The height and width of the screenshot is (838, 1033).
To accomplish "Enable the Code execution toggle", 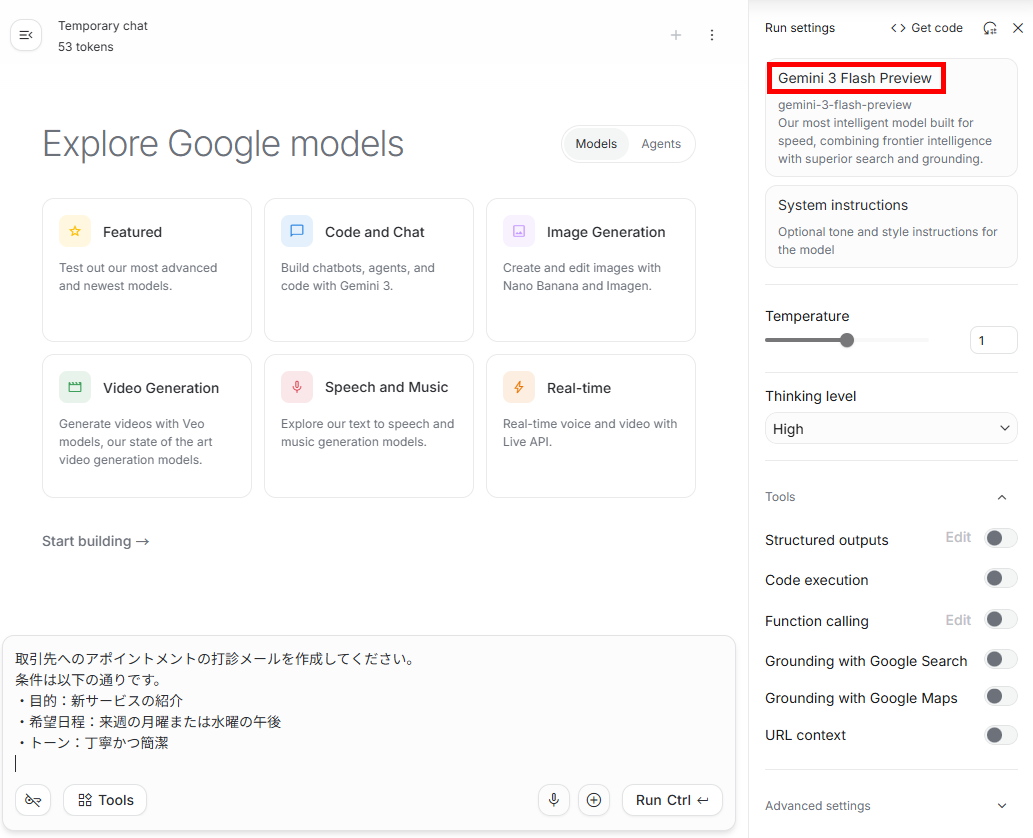I will tap(1001, 578).
